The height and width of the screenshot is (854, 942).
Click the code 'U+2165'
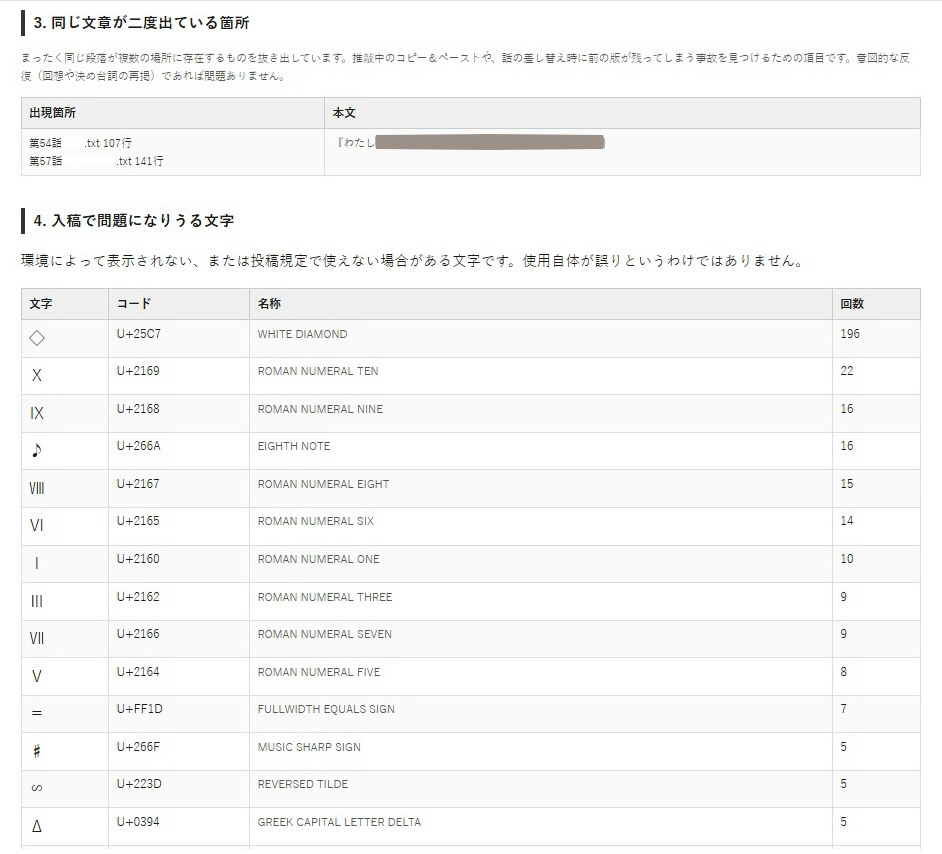(x=138, y=521)
